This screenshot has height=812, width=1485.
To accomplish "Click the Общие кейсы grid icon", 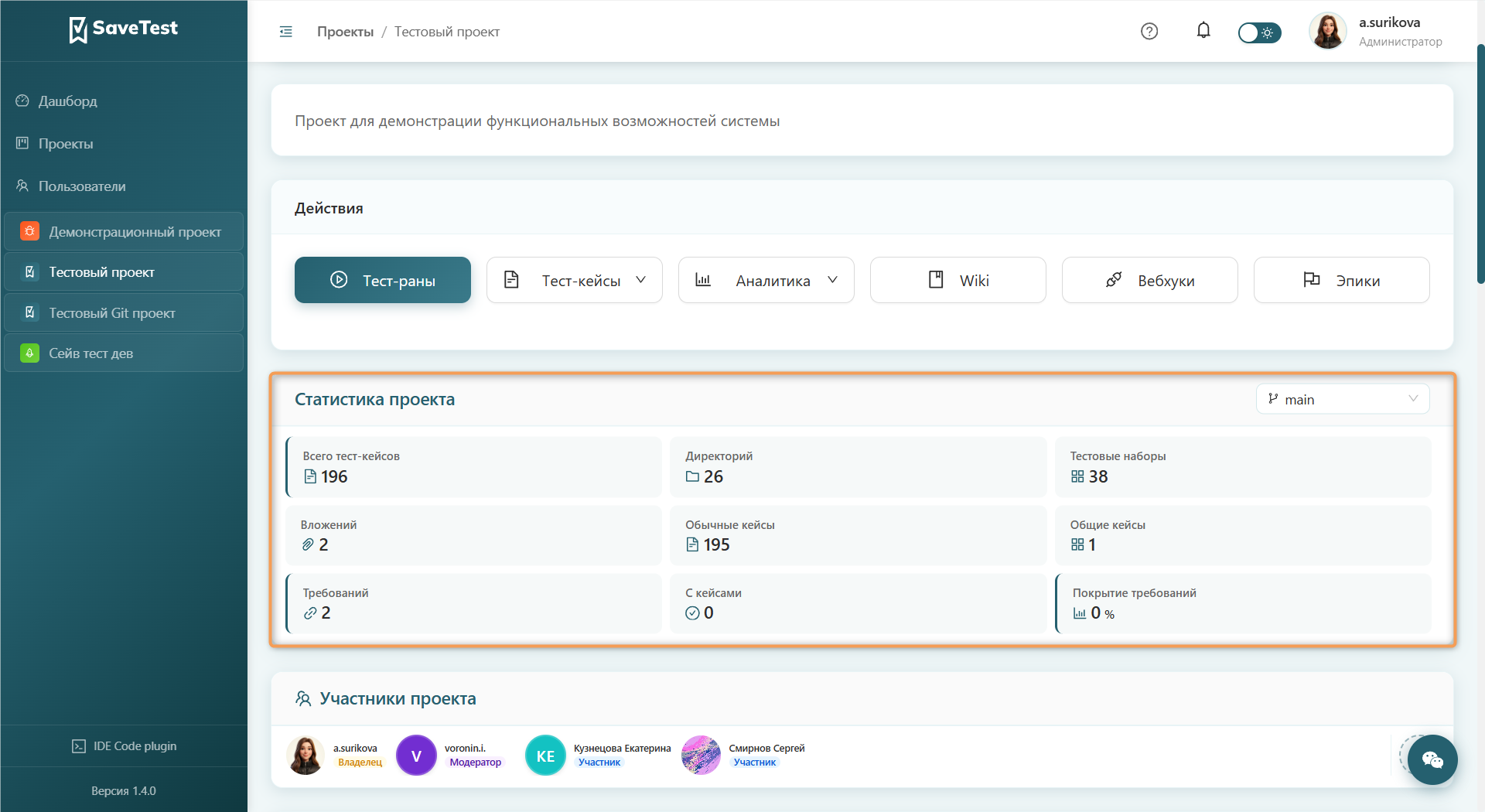I will [x=1077, y=544].
